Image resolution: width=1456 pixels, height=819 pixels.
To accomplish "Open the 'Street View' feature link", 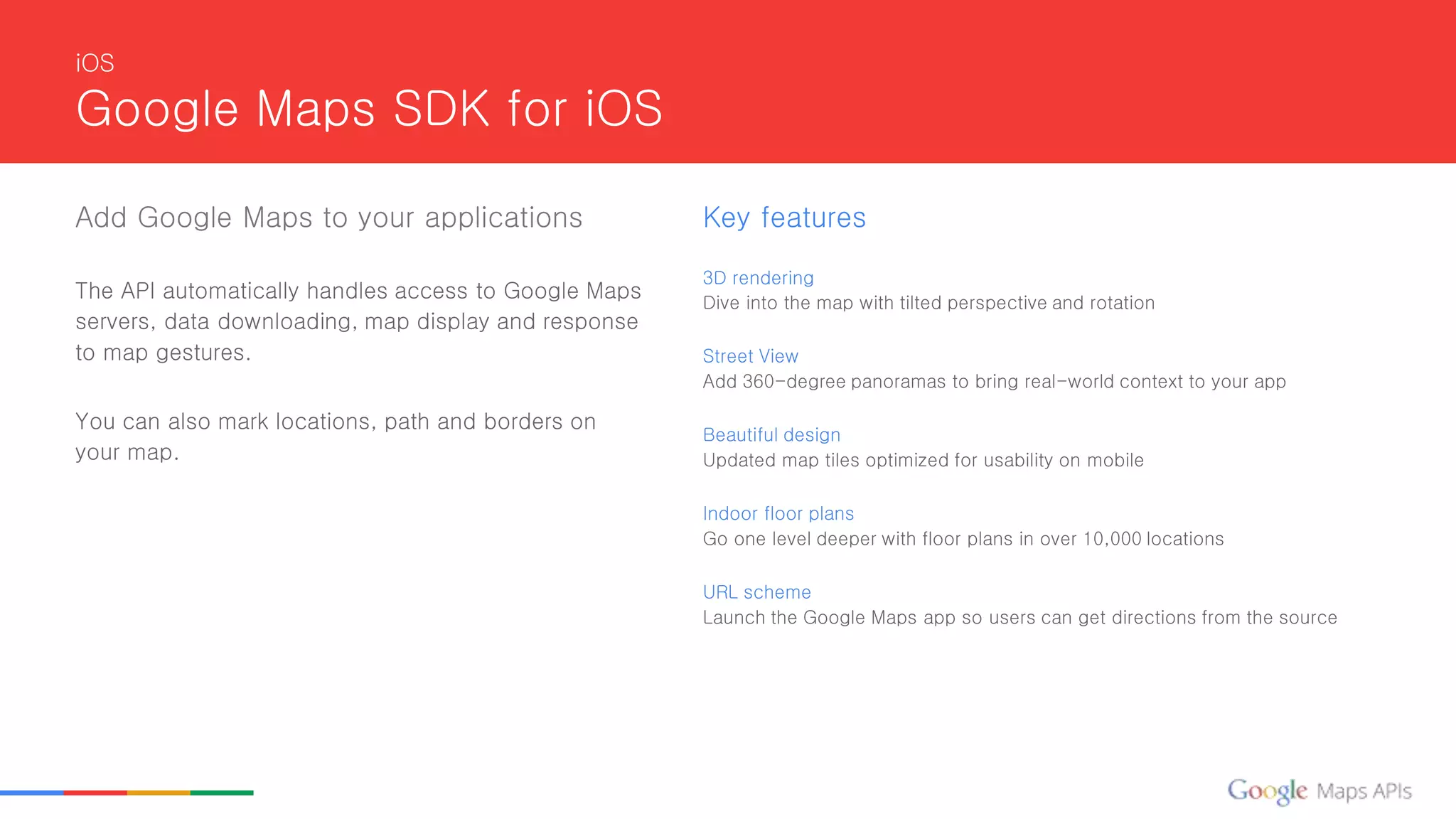I will click(x=750, y=356).
